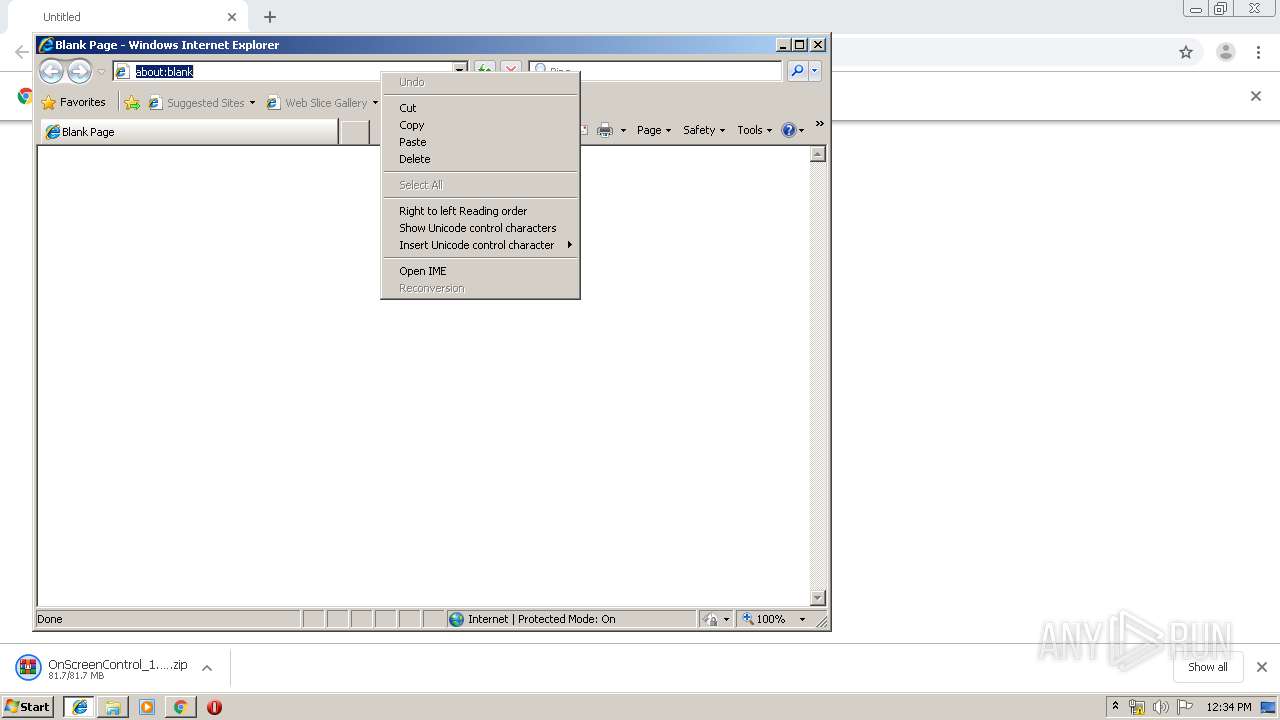This screenshot has width=1280, height=720.
Task: Expand the print options dropdown arrow
Action: (623, 130)
